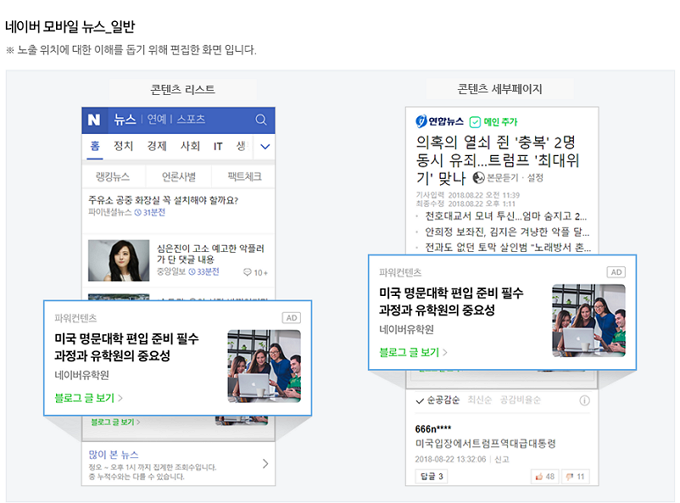Open related link 천호대교서 모녀 투신
This screenshot has width=680, height=503.
coord(506,216)
